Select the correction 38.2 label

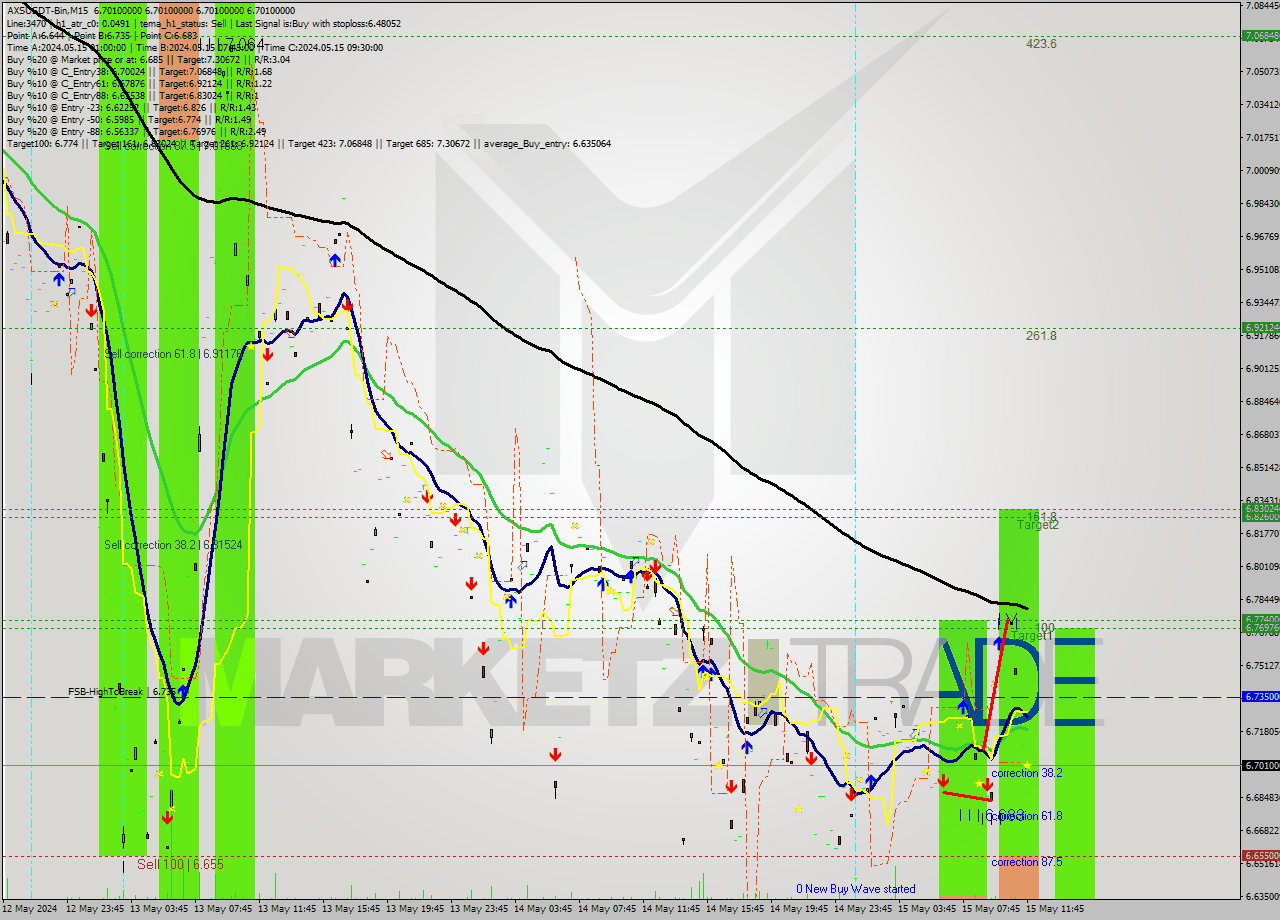(1026, 773)
